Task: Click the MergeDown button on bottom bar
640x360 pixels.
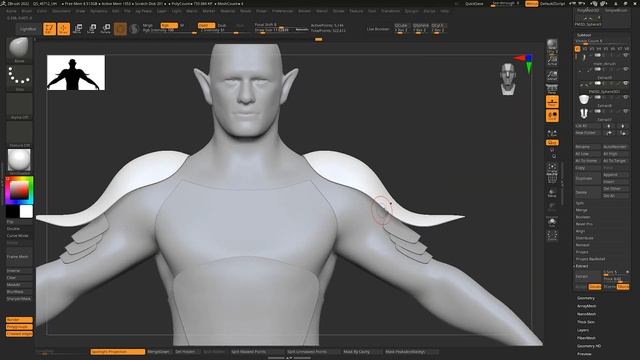Action: 158,351
